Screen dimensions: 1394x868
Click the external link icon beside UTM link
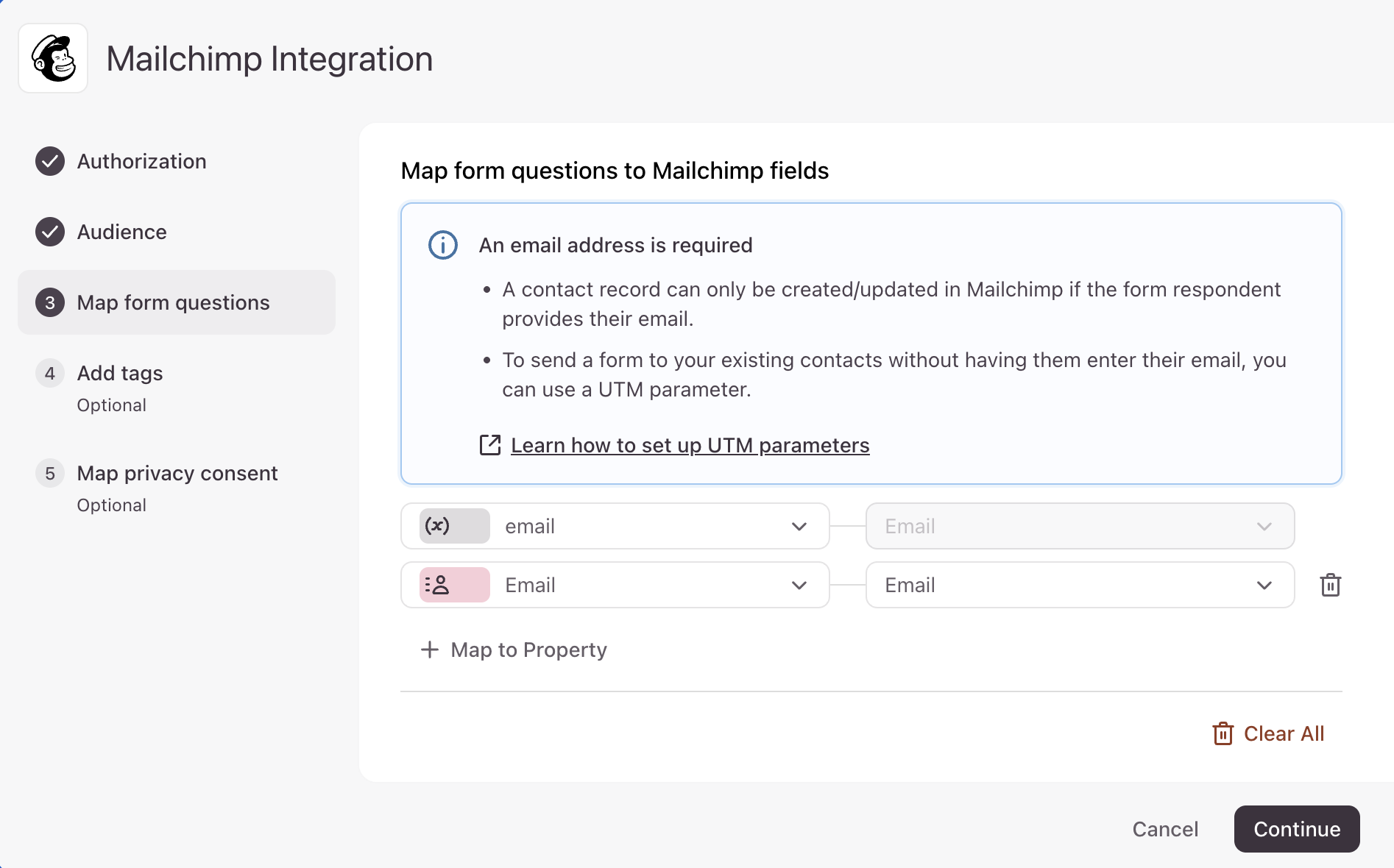(x=490, y=445)
